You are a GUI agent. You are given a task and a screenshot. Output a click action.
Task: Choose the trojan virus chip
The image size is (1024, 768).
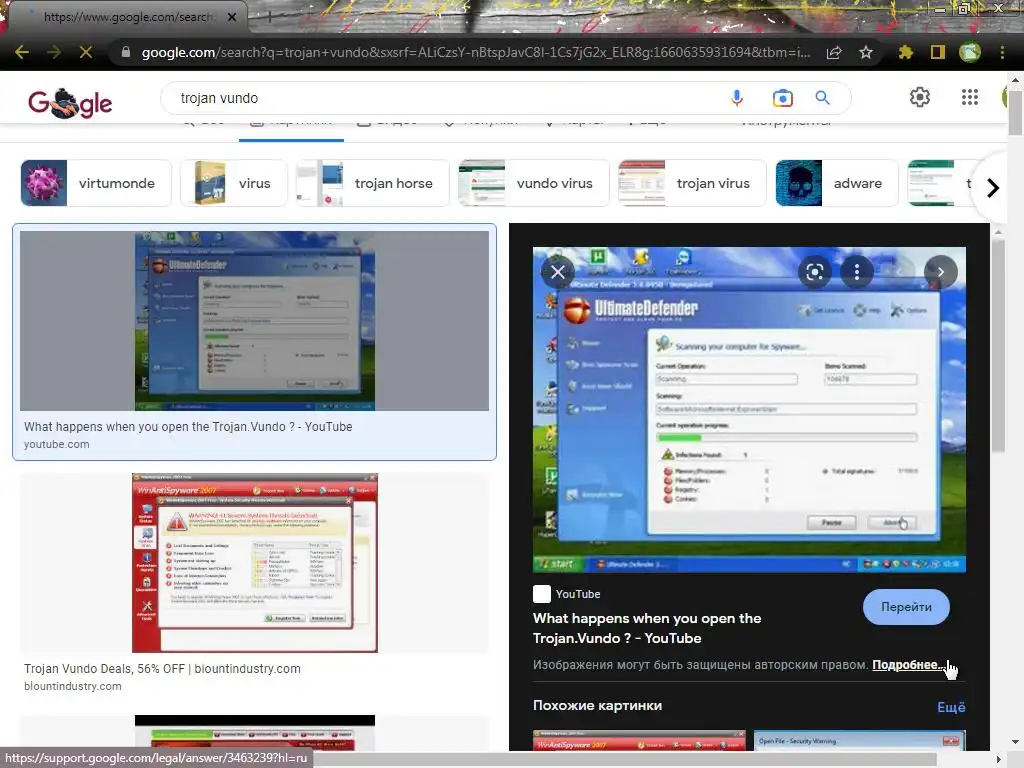click(692, 183)
